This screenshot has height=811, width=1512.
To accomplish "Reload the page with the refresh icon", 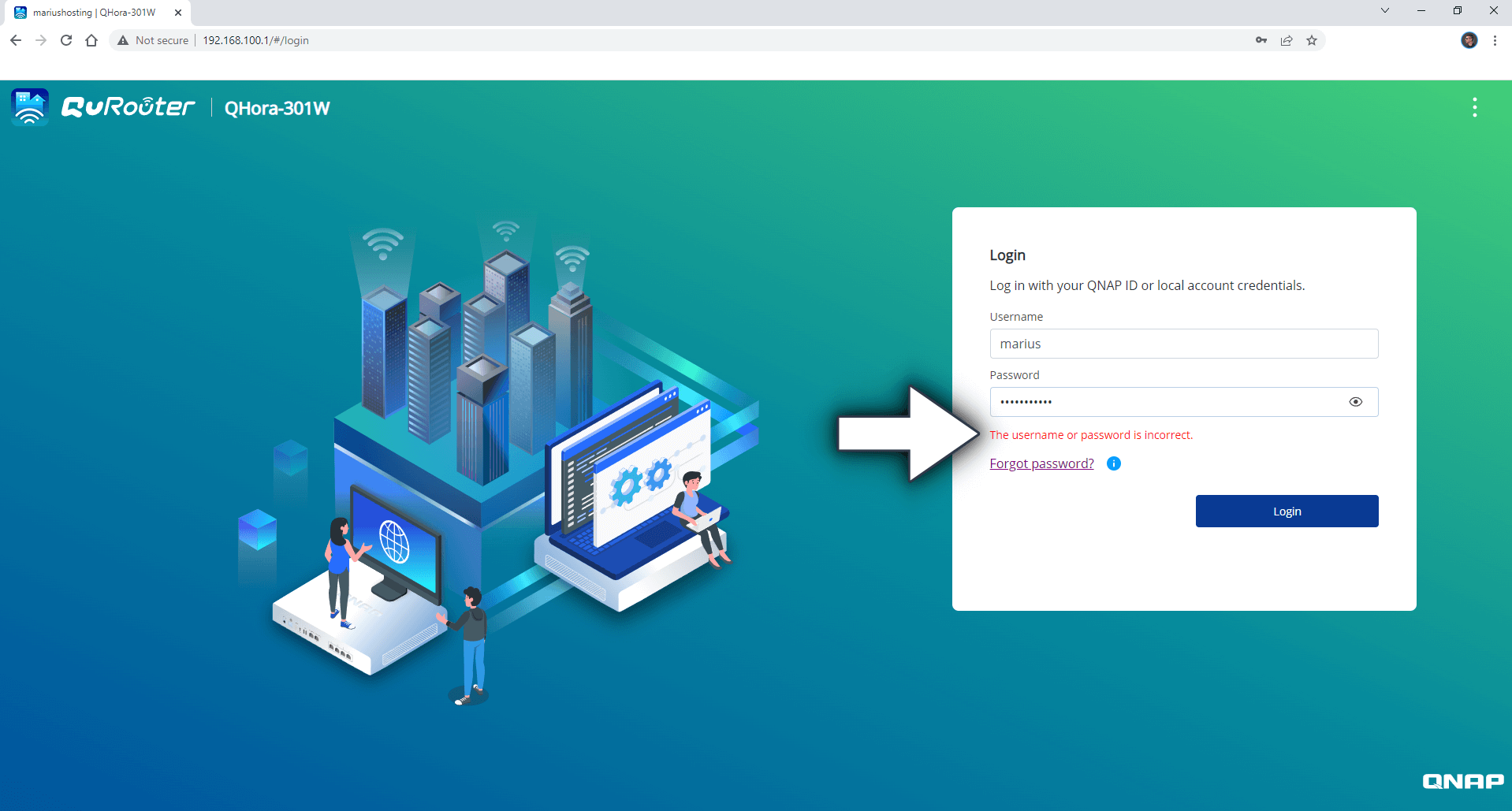I will click(66, 40).
